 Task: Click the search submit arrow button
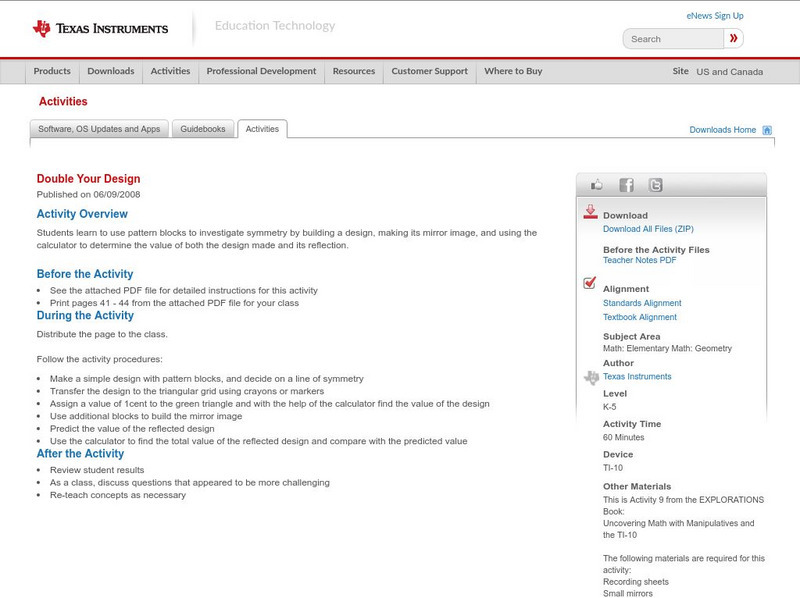(x=733, y=38)
